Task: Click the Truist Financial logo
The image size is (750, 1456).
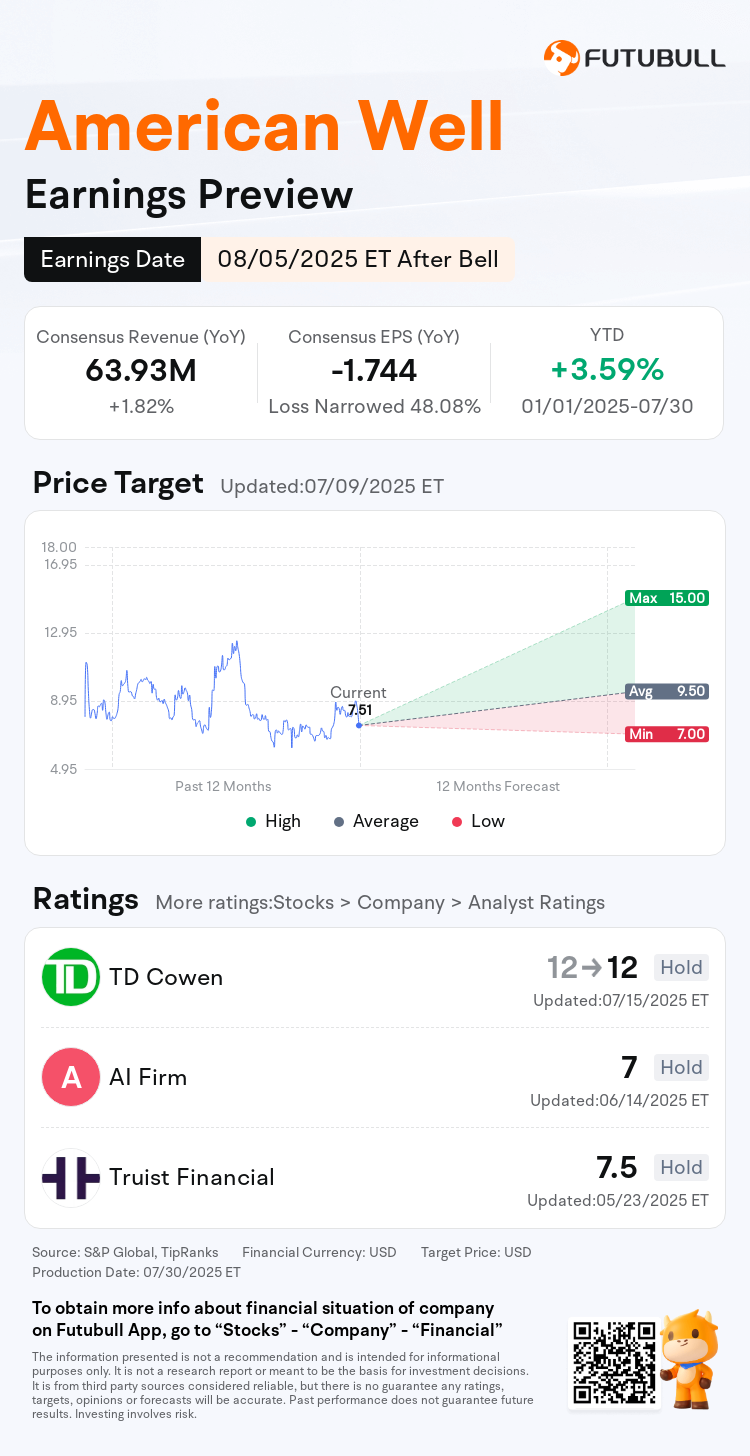Action: (71, 1177)
